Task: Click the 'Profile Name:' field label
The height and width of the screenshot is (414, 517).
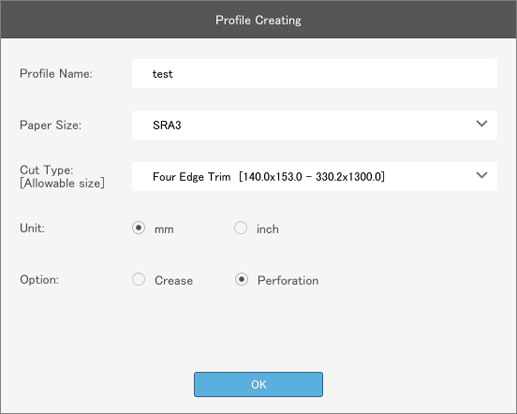Action: (x=56, y=73)
